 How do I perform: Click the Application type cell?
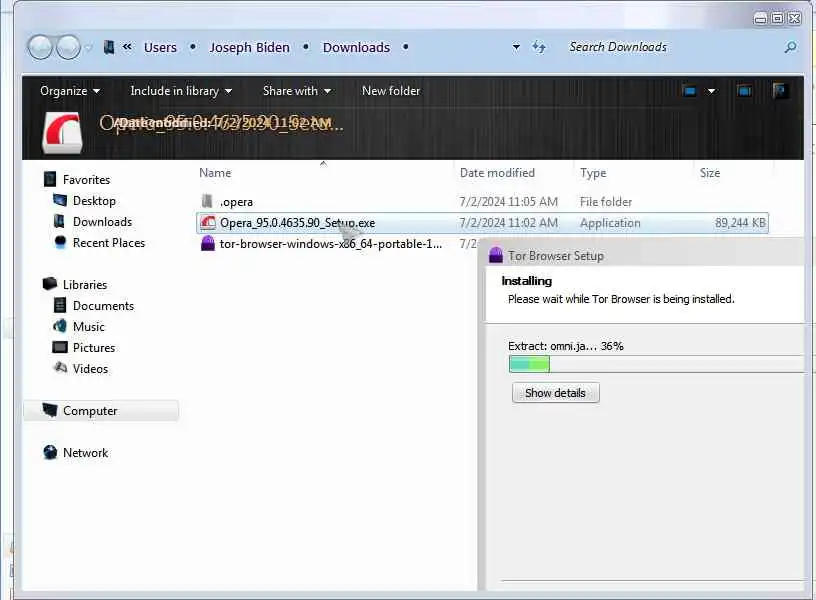click(610, 223)
